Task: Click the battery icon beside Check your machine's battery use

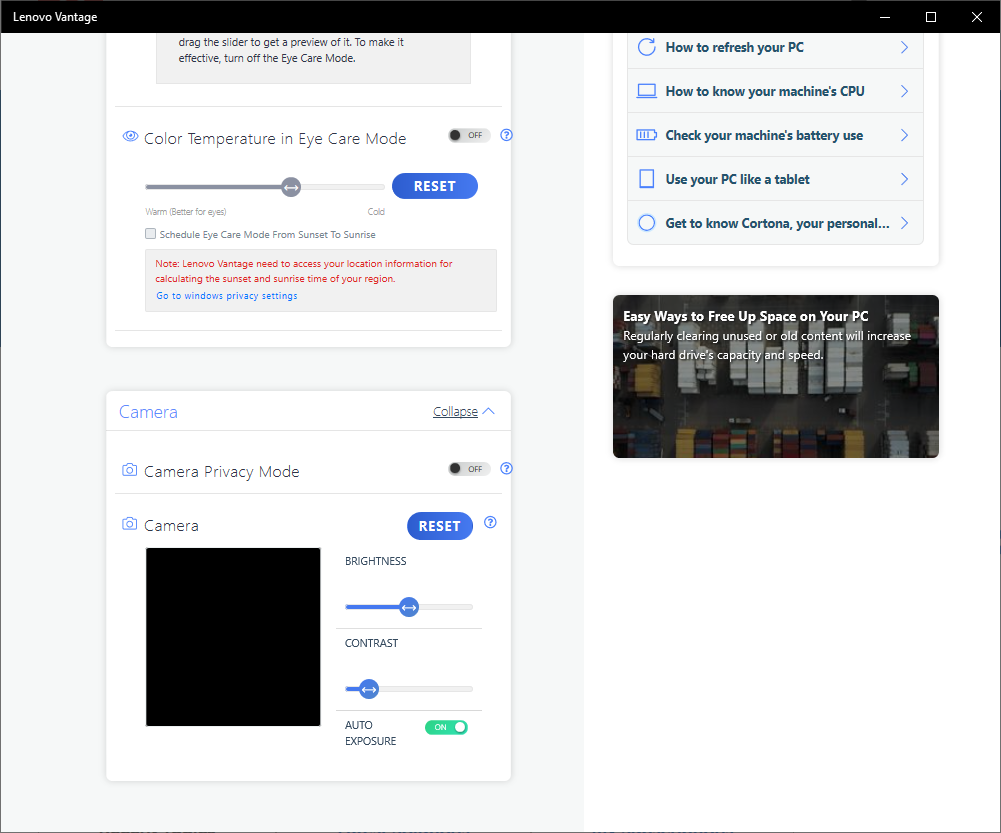Action: tap(647, 134)
